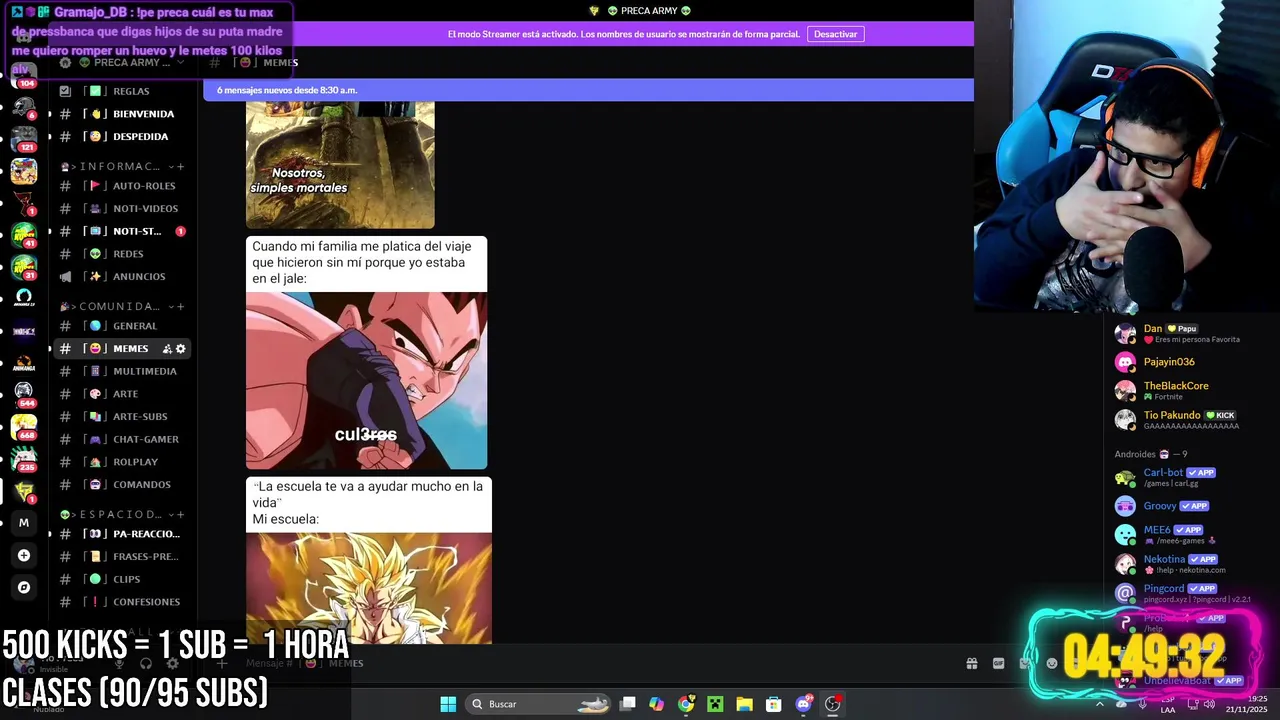Open Copilot icon in taskbar
The image size is (1280, 720).
point(656,704)
